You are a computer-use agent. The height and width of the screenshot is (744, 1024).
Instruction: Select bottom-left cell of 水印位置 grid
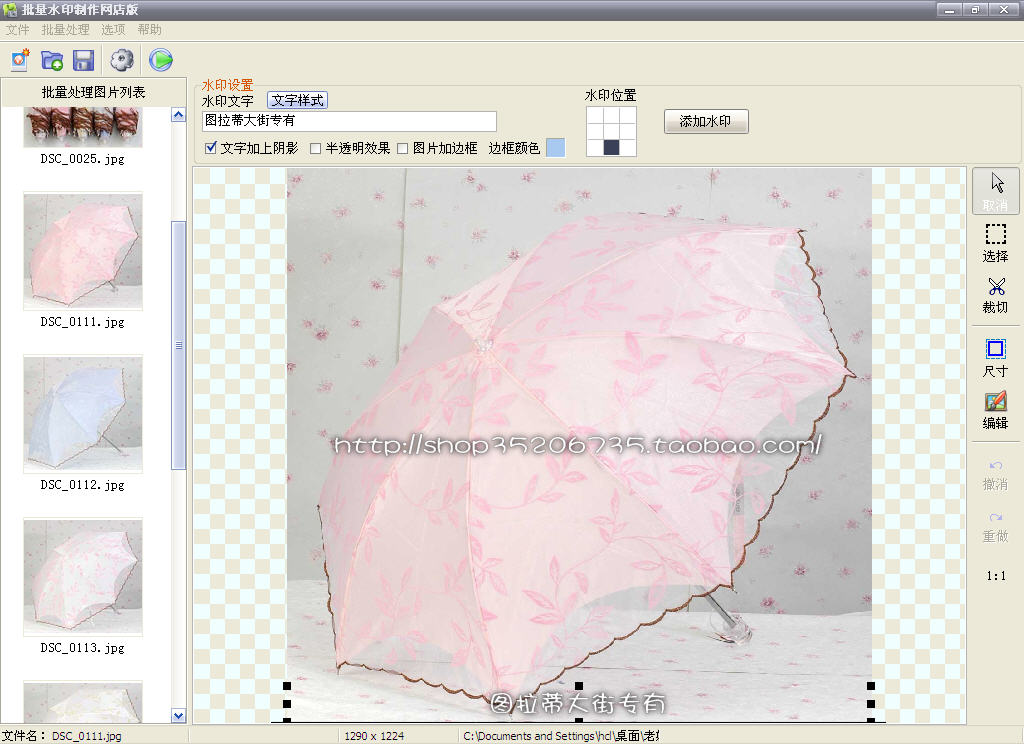595,148
